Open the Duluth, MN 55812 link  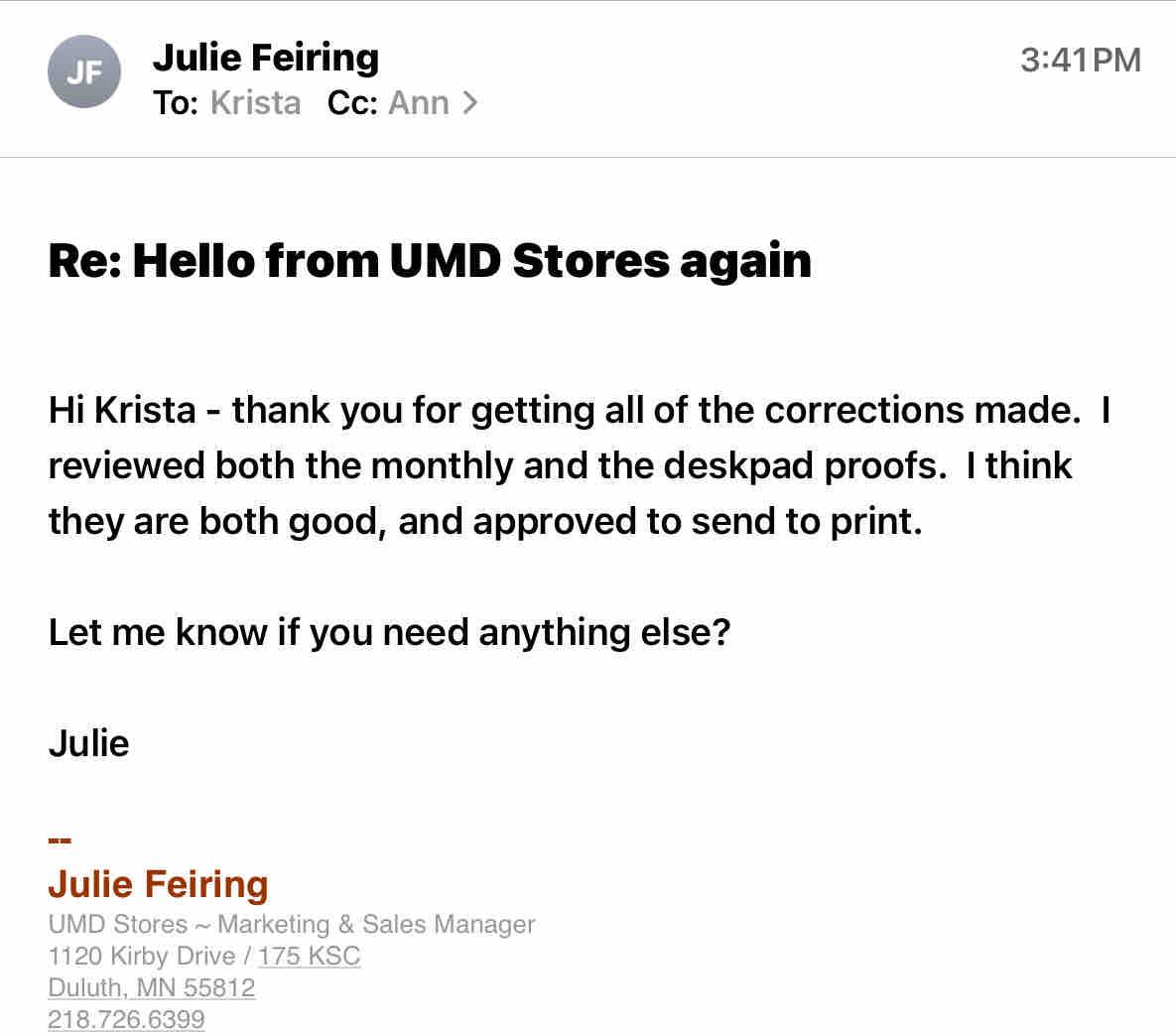152,987
